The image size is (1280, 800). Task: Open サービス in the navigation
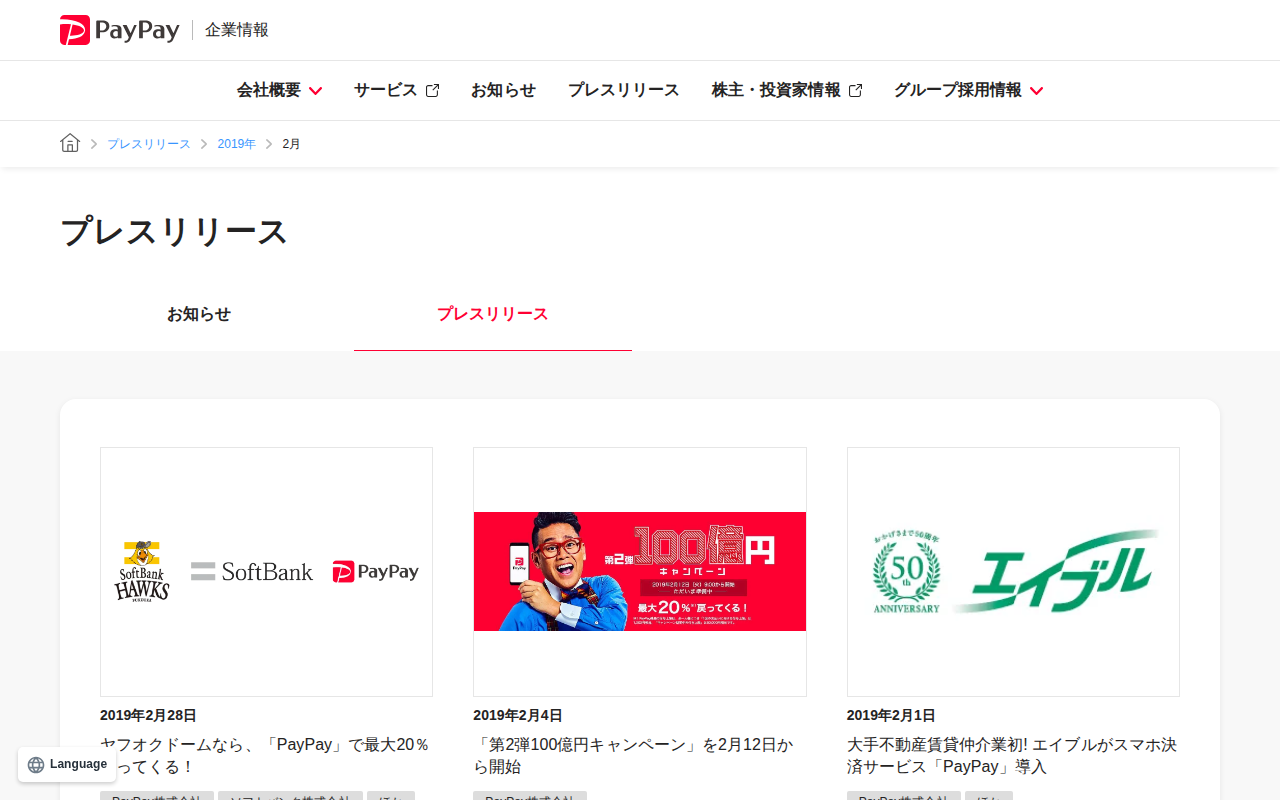pyautogui.click(x=386, y=90)
